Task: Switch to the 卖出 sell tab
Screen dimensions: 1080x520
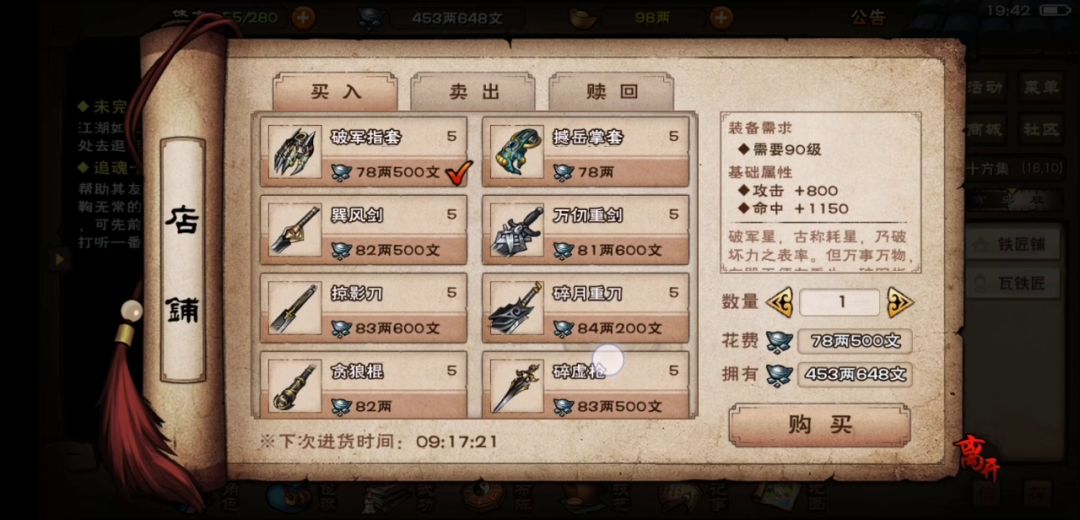Action: pos(473,92)
